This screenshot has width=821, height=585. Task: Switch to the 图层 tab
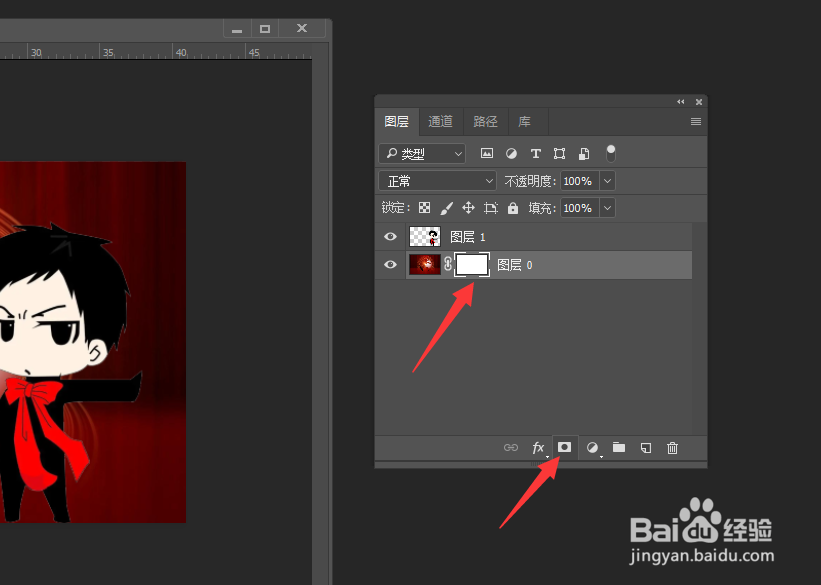click(x=396, y=122)
